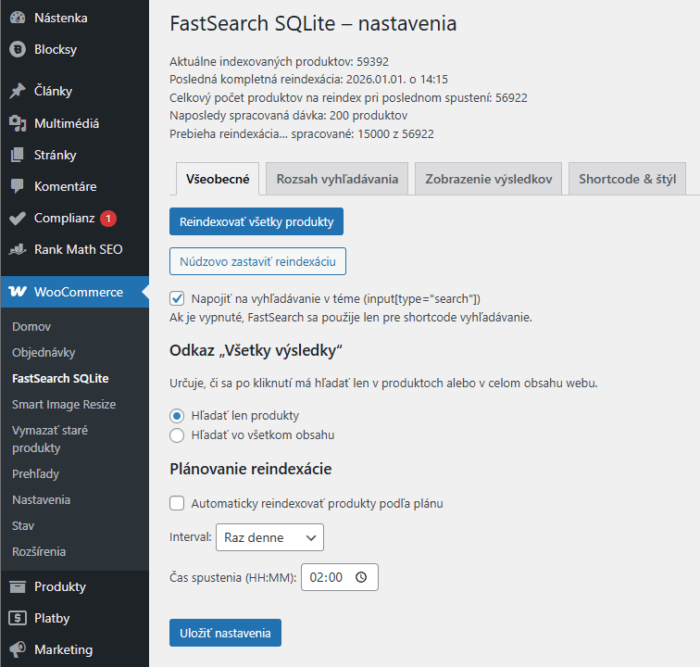The width and height of the screenshot is (700, 667).
Task: Open FastSearch SQLite submenu link
Action: point(60,378)
